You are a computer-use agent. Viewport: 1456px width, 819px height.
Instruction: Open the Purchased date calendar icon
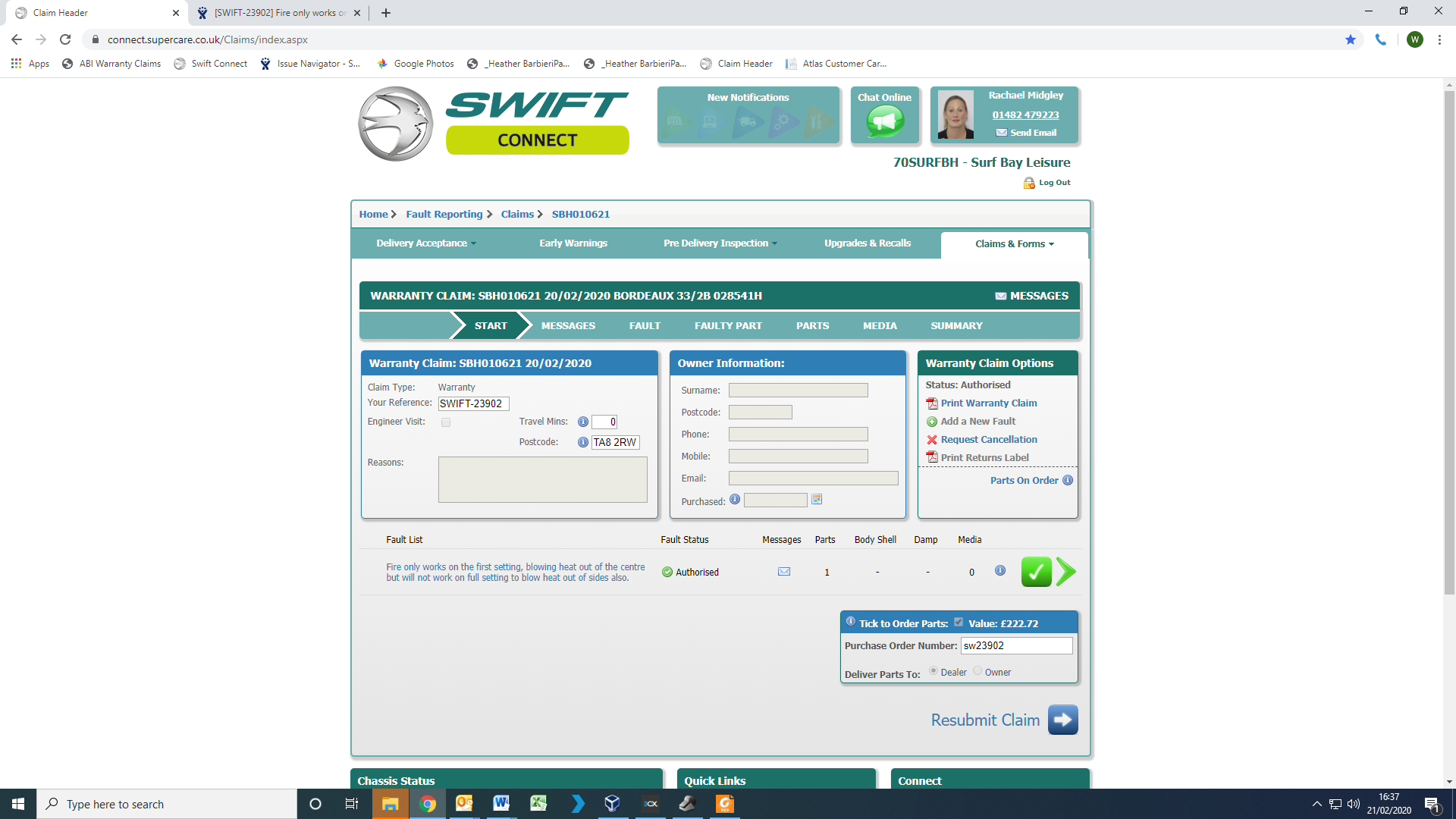coord(817,499)
